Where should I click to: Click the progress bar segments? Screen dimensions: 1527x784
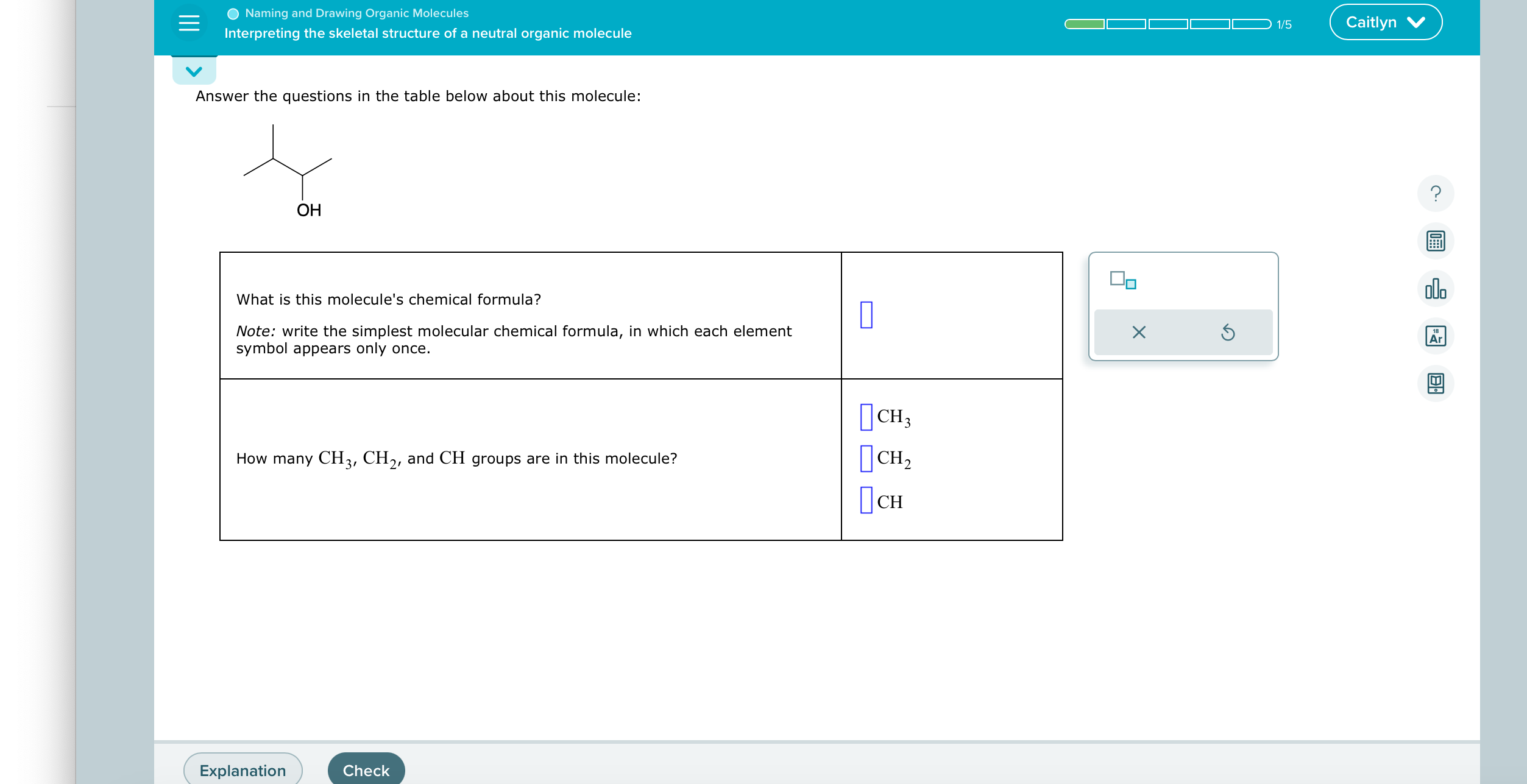[x=1167, y=24]
